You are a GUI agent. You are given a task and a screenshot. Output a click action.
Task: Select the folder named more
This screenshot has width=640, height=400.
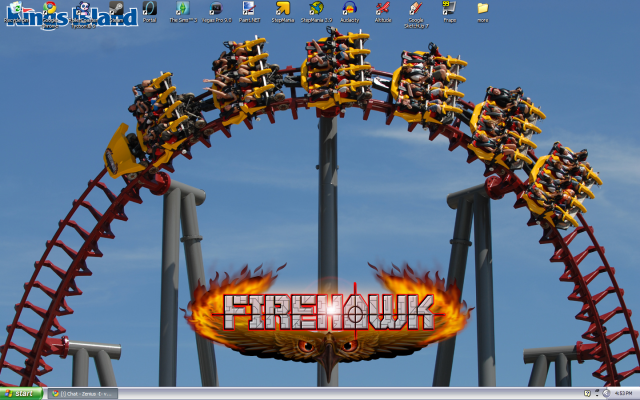coord(483,11)
